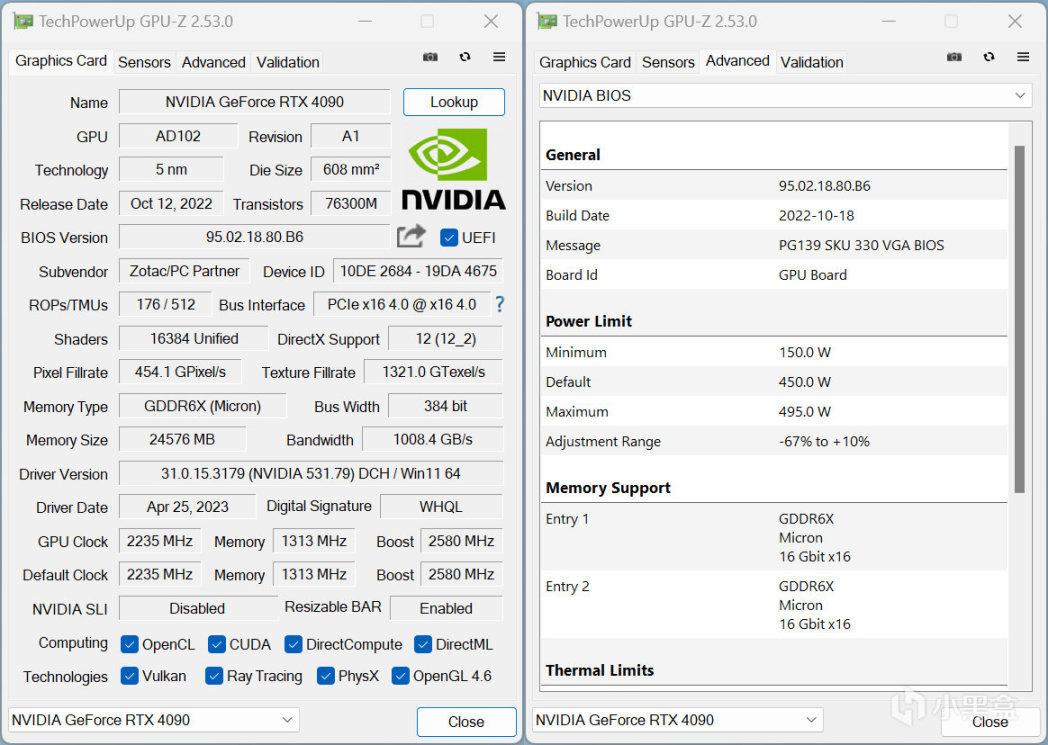Viewport: 1048px width, 745px height.
Task: Click Adjustment Range -67% to +10% row
Action: (774, 441)
